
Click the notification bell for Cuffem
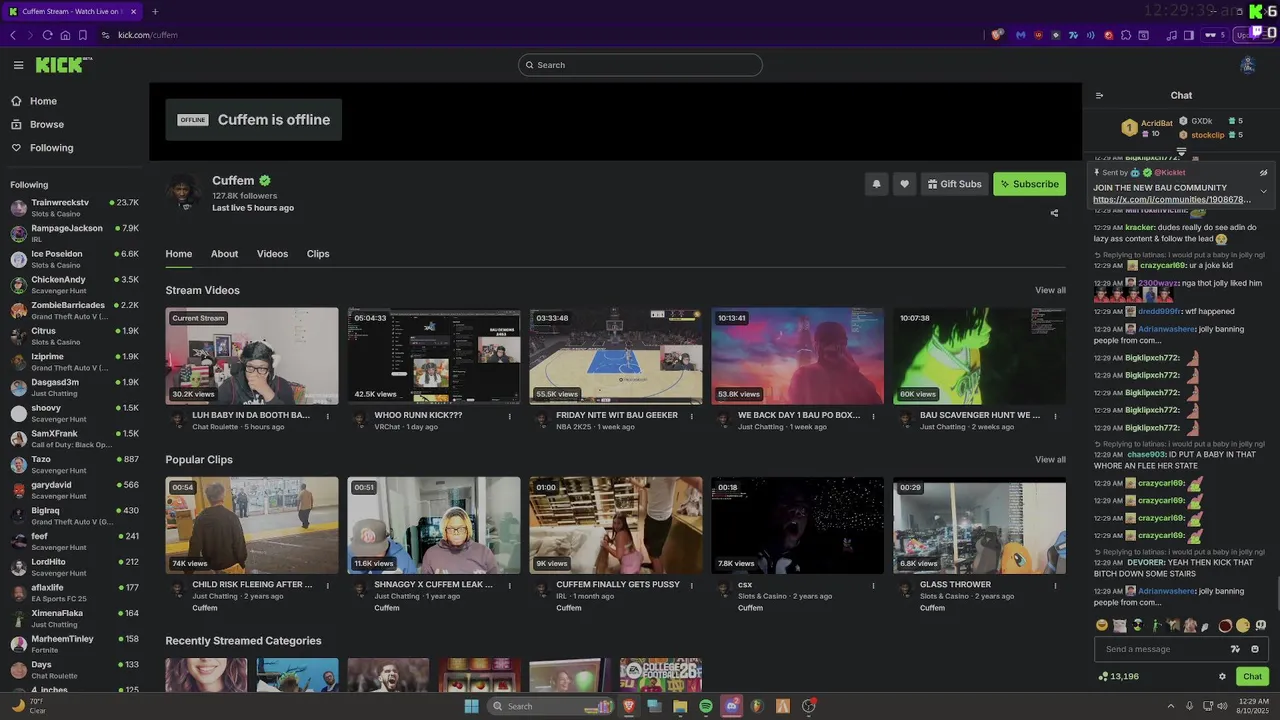(x=877, y=184)
